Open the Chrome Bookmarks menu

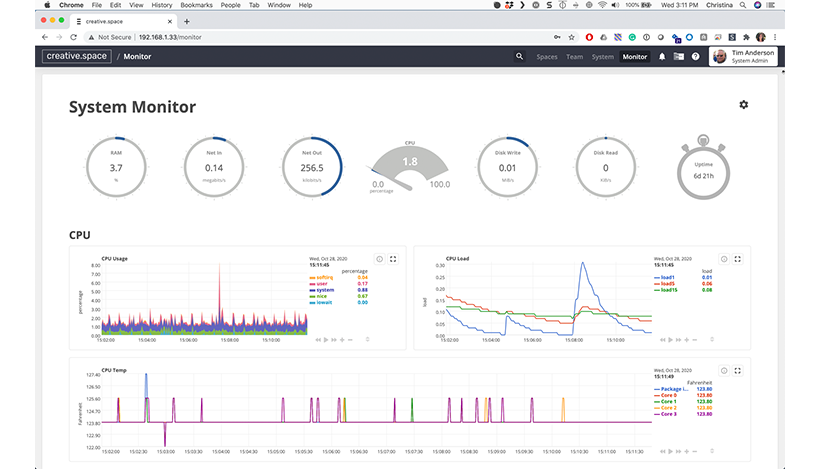pyautogui.click(x=197, y=5)
